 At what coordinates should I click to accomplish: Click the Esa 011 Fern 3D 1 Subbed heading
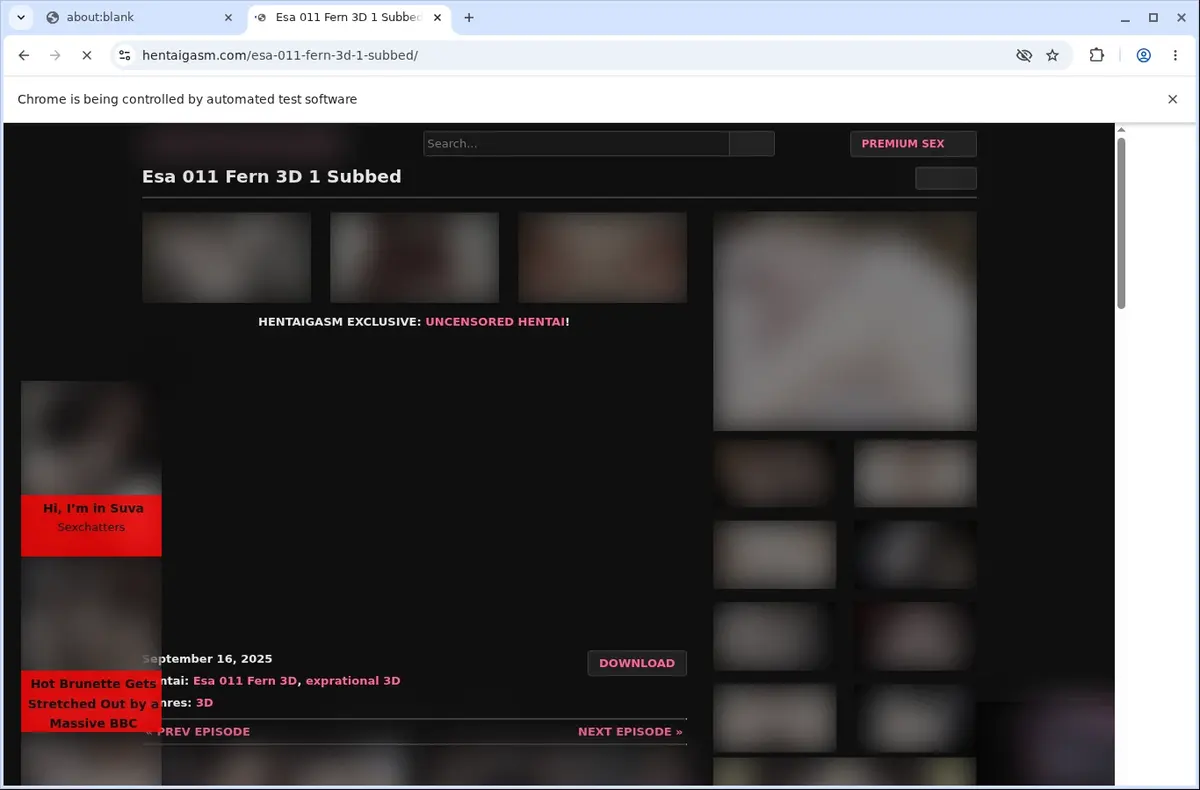click(272, 177)
